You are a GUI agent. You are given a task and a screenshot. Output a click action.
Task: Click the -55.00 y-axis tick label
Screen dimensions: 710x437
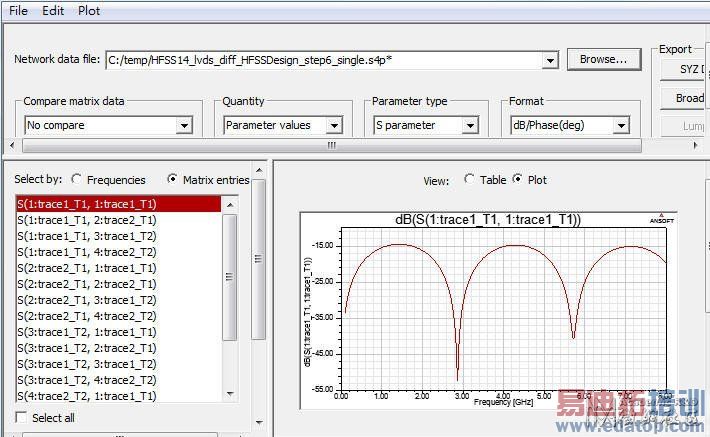tap(322, 389)
